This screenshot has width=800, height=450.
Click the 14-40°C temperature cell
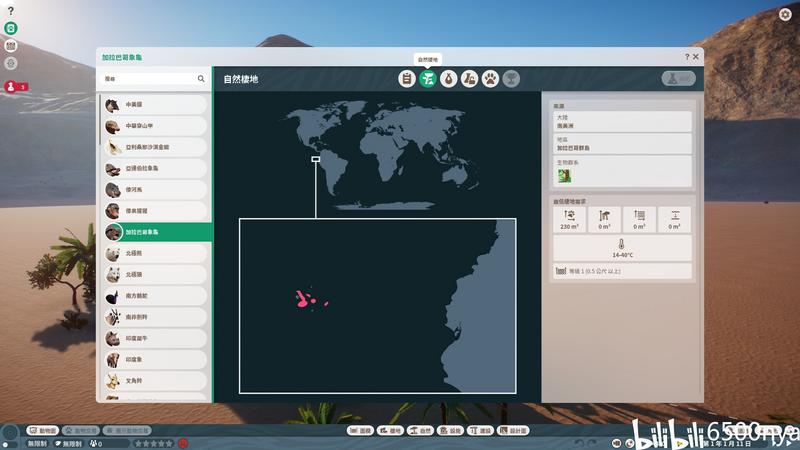[622, 248]
